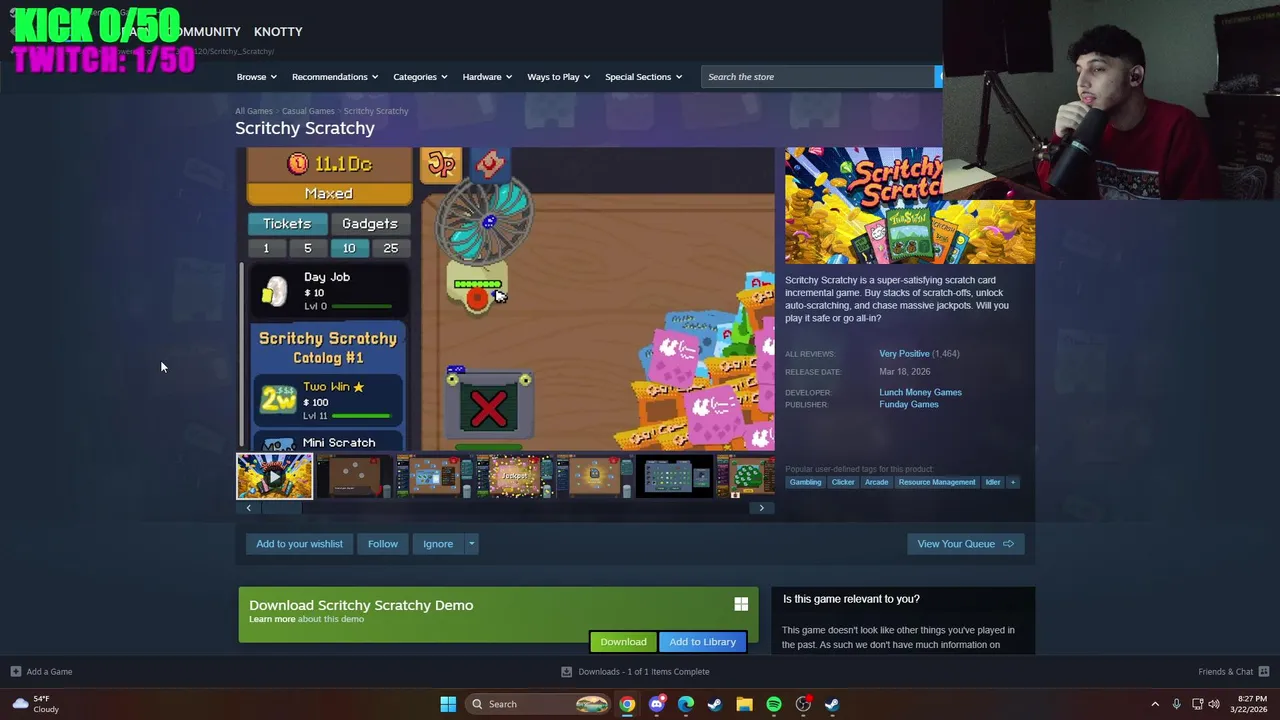This screenshot has width=1280, height=720.
Task: Open Microsoft Edge from the taskbar
Action: (x=685, y=704)
